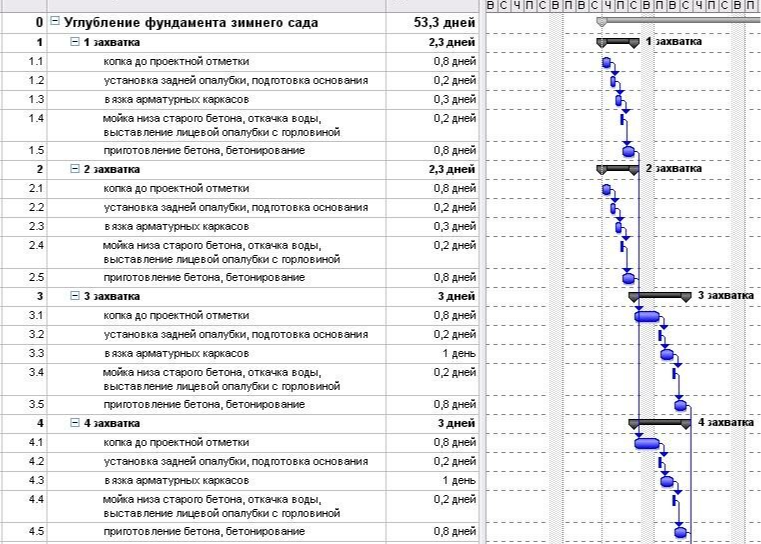The image size is (761, 544).
Task: Collapse the "2 захватка" task group
Action: pos(75,169)
